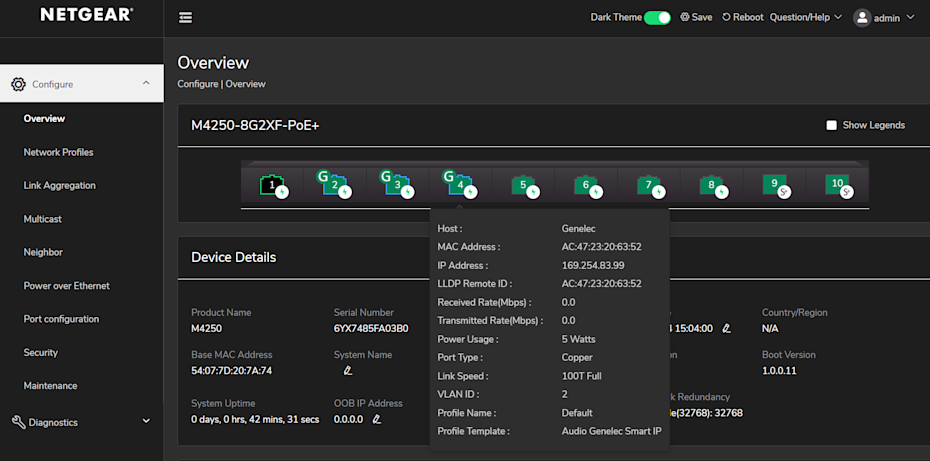The image size is (930, 461).
Task: Edit the System Name with the pencil icon
Action: tap(348, 371)
